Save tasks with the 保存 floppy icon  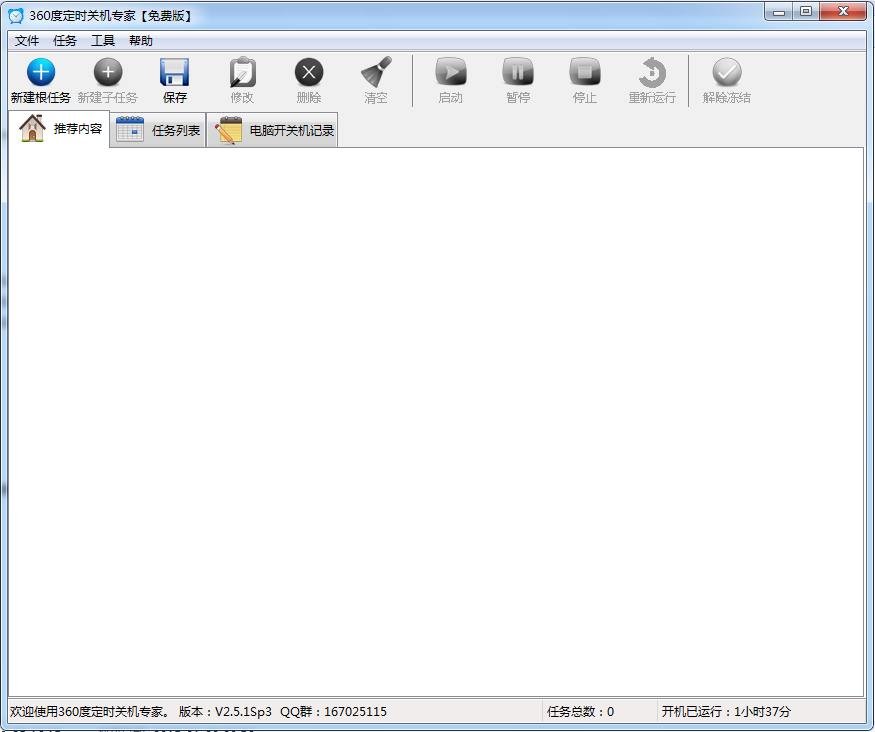[x=175, y=72]
